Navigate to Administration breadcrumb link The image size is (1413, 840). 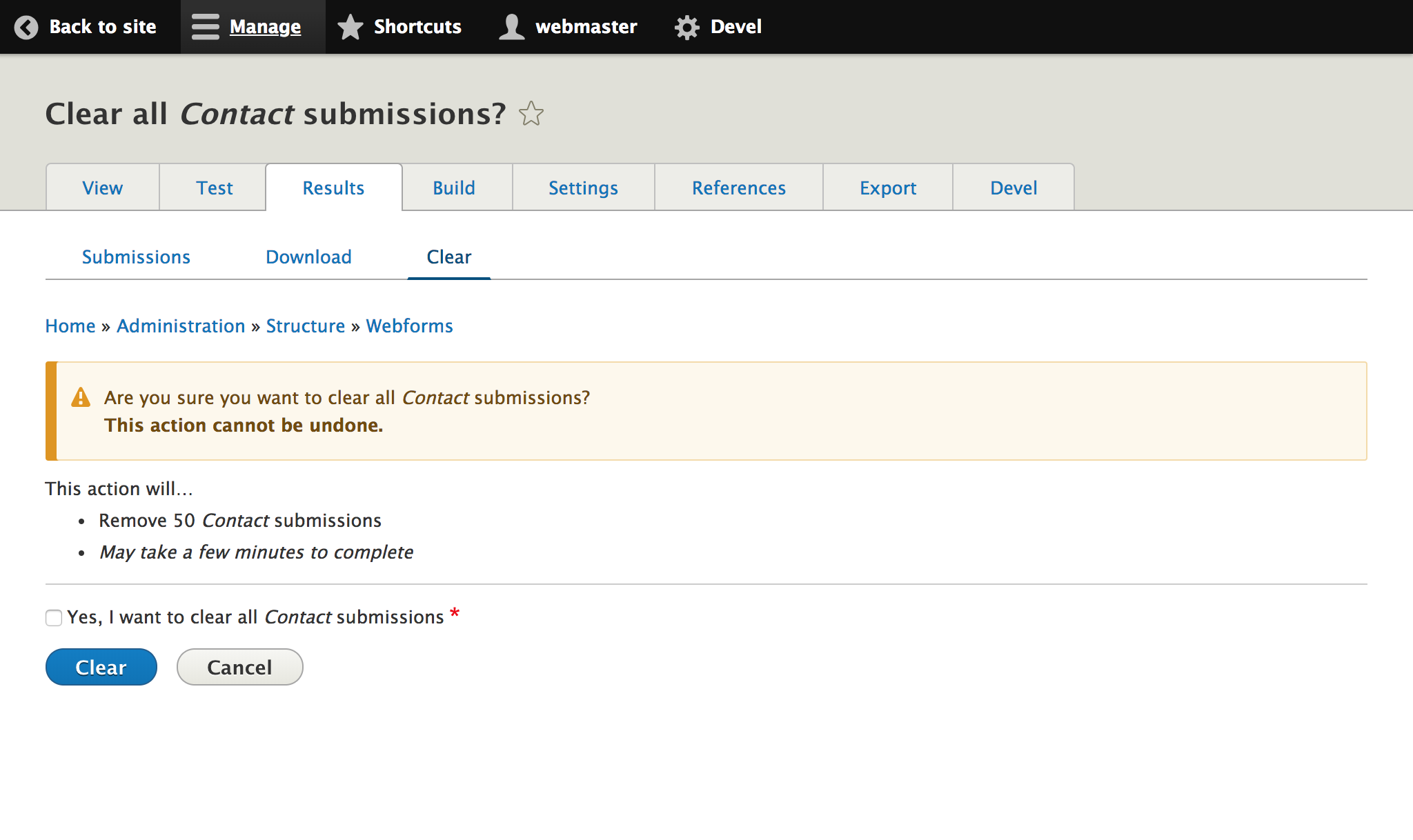coord(181,326)
